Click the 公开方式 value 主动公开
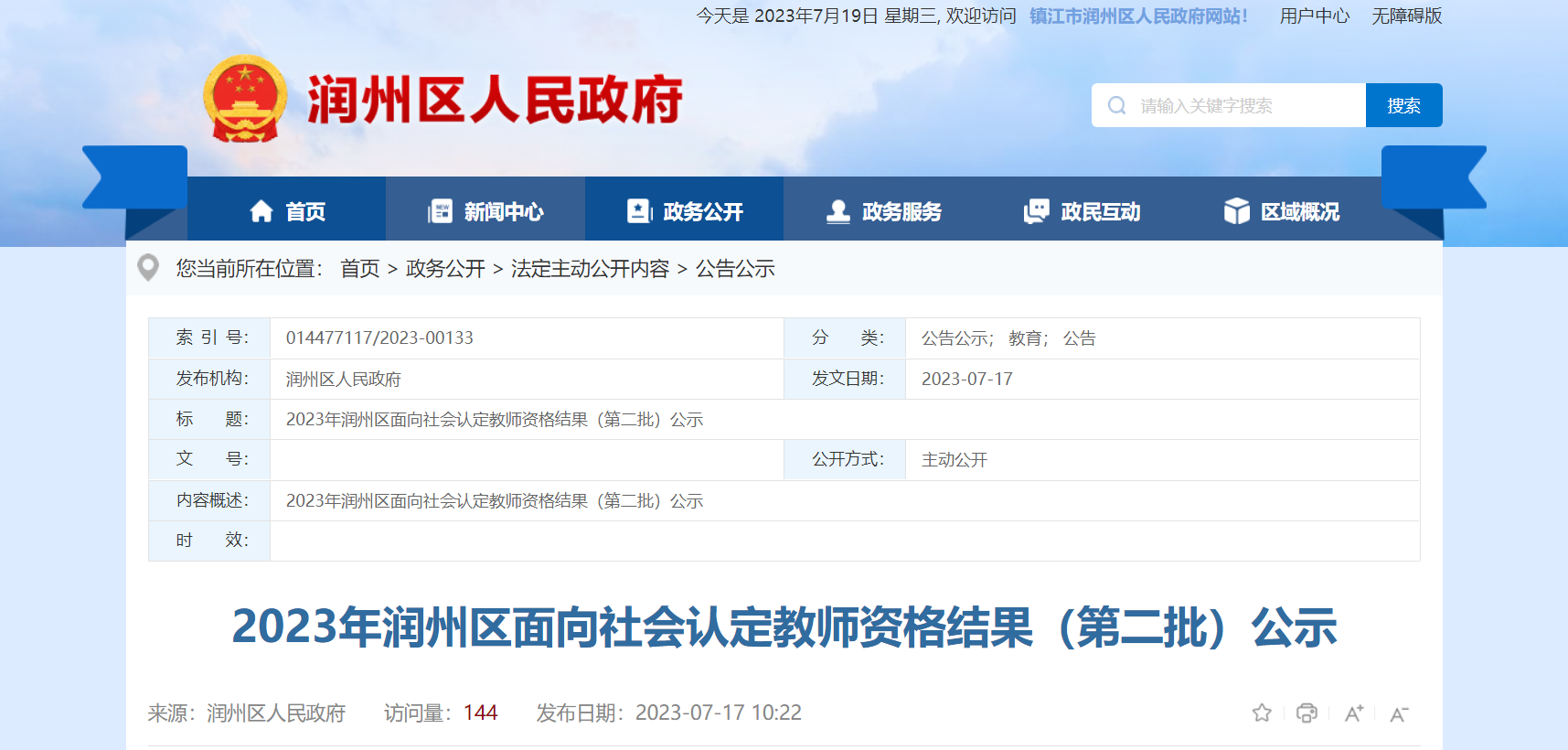 [x=955, y=459]
